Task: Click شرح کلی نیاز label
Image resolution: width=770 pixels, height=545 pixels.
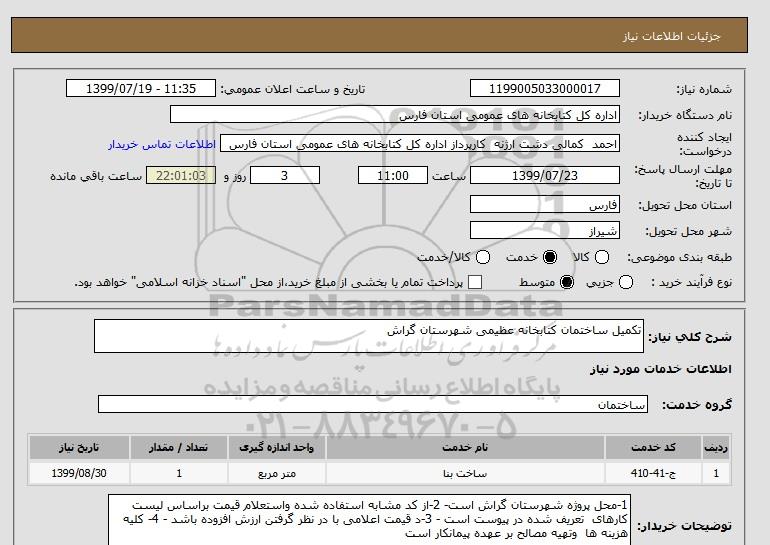Action: [690, 337]
